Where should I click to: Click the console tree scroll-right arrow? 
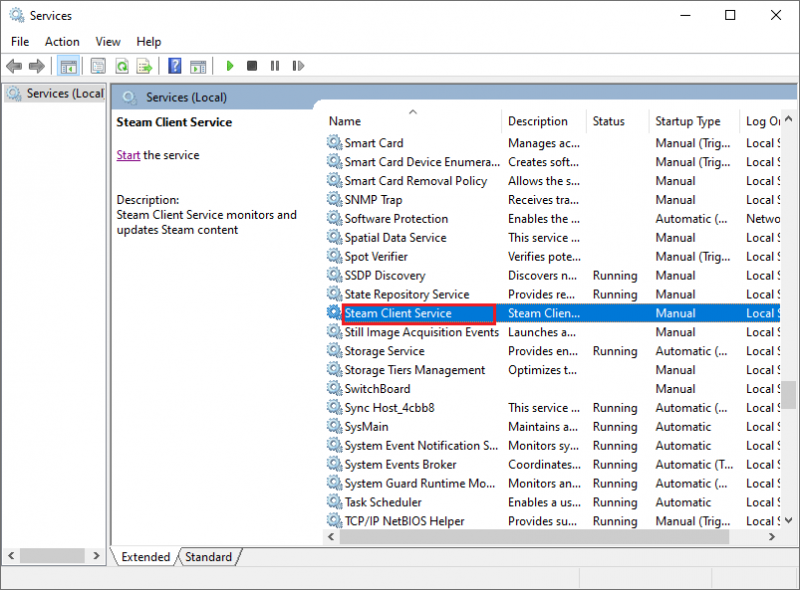[96, 555]
